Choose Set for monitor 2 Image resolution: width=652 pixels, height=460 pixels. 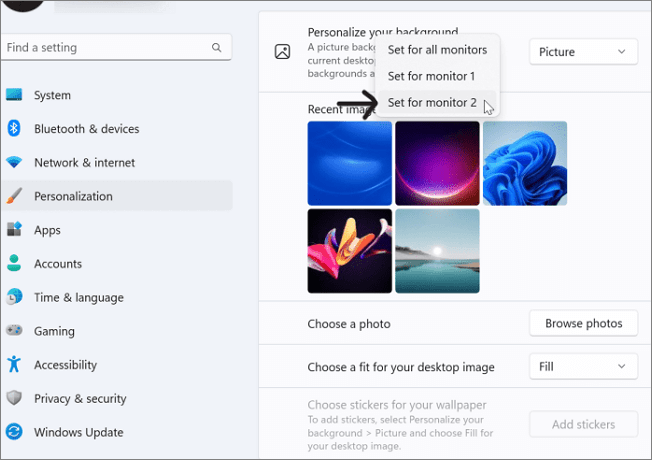[x=437, y=102]
